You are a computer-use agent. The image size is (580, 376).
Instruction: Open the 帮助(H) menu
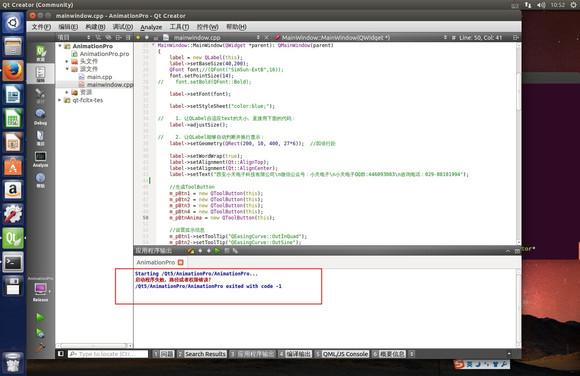[x=236, y=27]
